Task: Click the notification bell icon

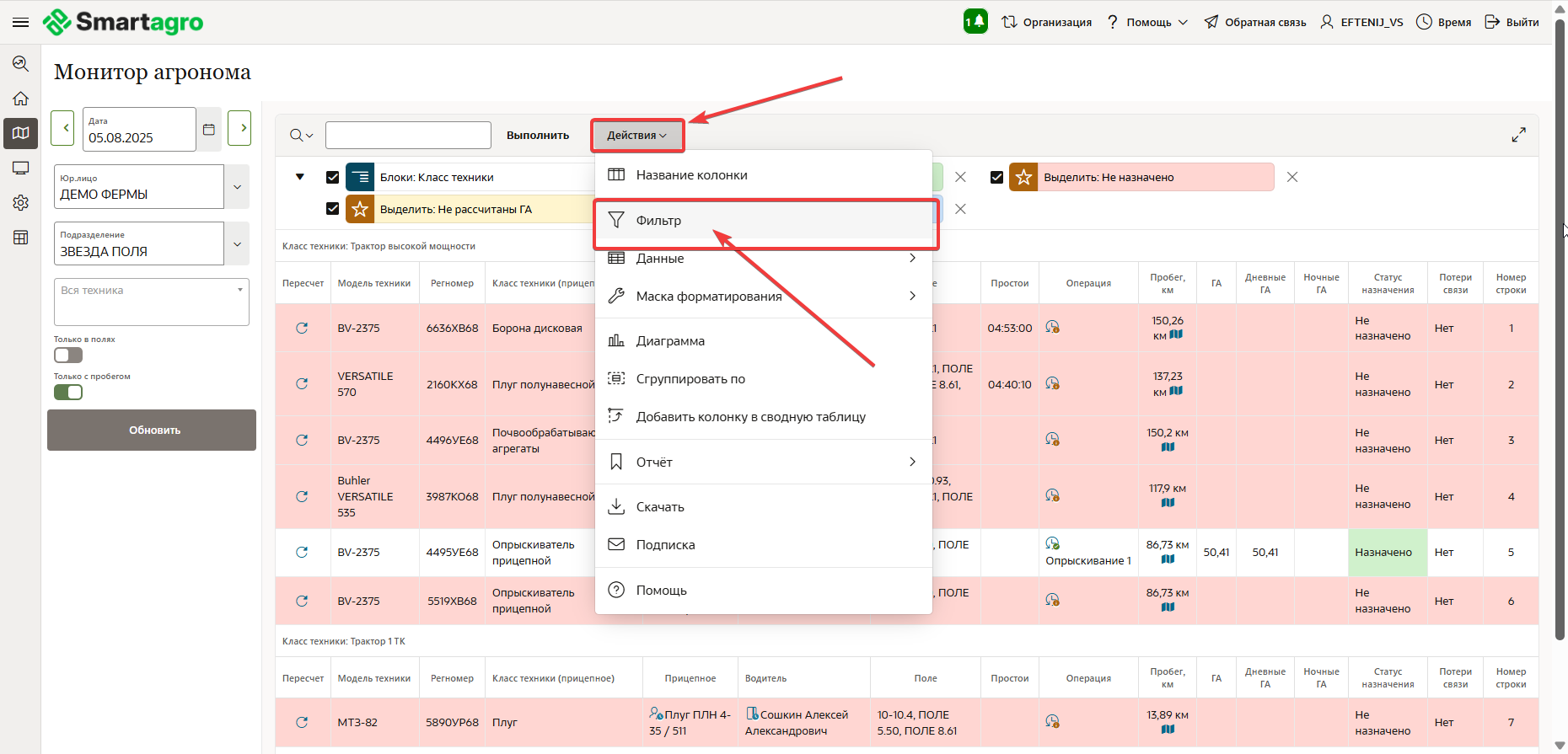Action: [975, 22]
